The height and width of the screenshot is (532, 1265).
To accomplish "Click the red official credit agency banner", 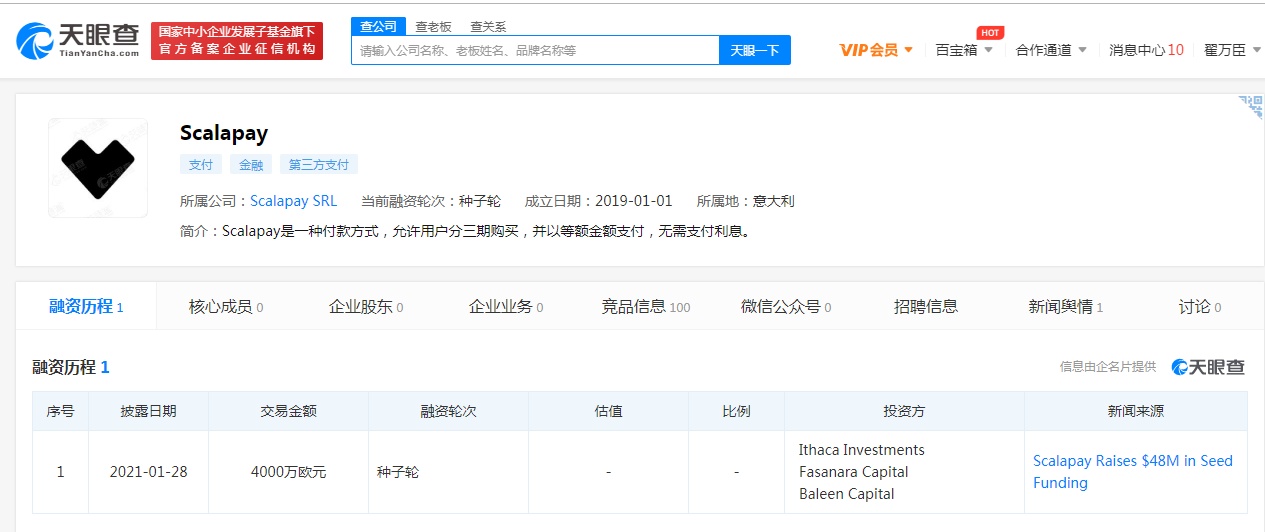I will 237,41.
